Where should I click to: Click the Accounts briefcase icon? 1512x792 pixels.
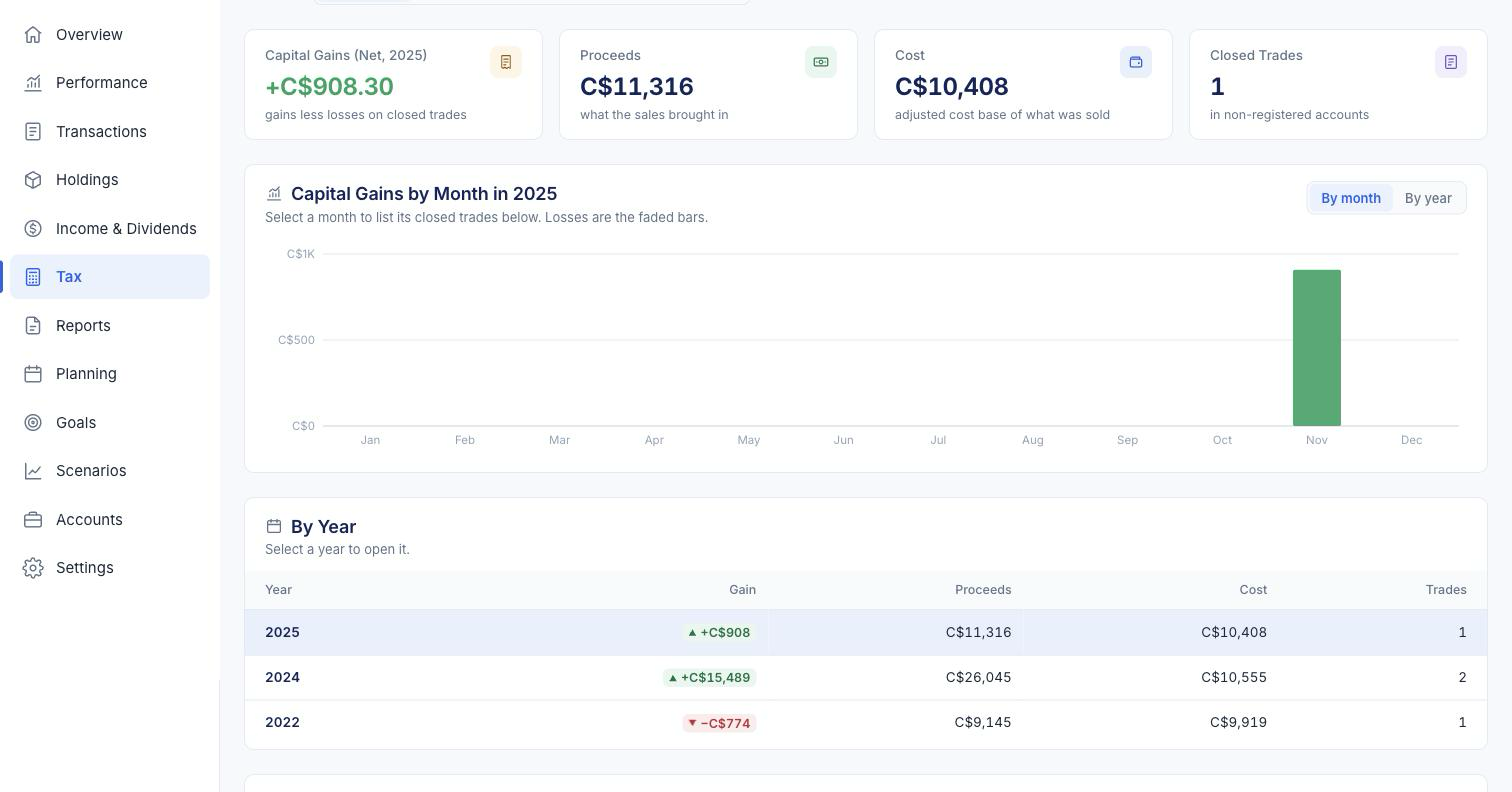(x=33, y=520)
